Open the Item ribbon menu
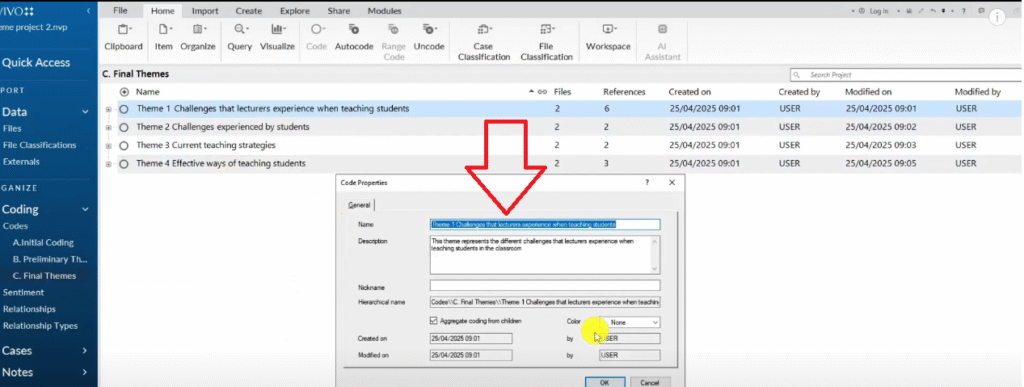Image resolution: width=1024 pixels, height=387 pixels. point(163,37)
